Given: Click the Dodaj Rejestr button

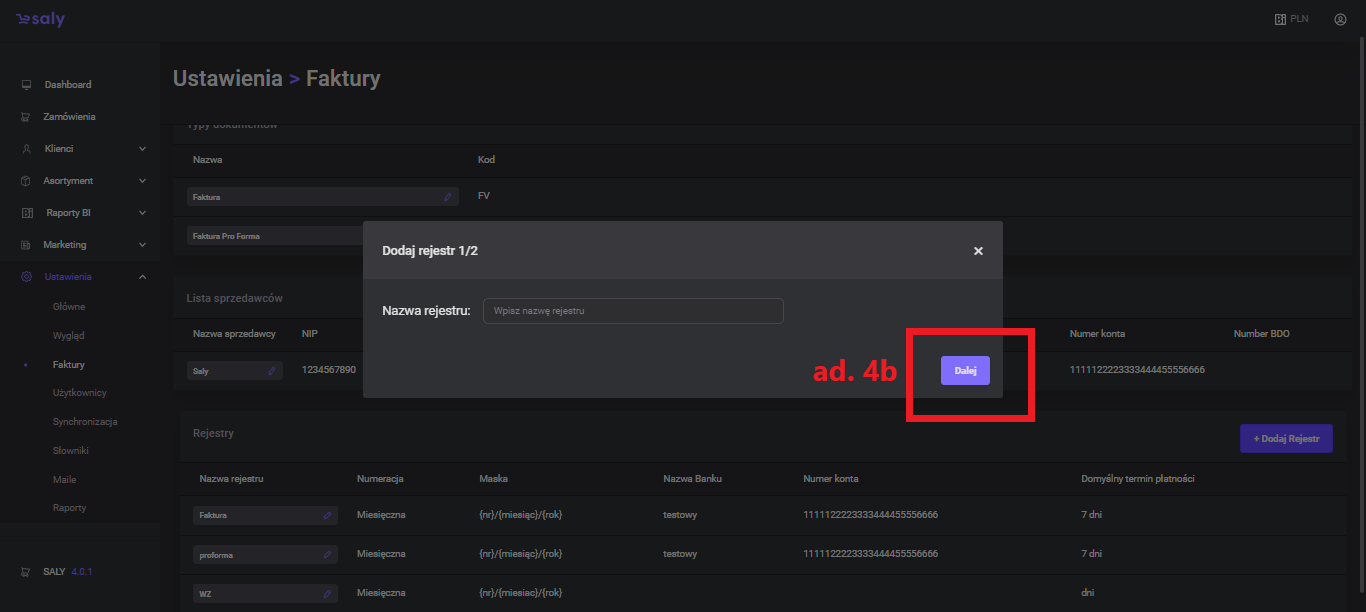Looking at the screenshot, I should coord(1286,438).
